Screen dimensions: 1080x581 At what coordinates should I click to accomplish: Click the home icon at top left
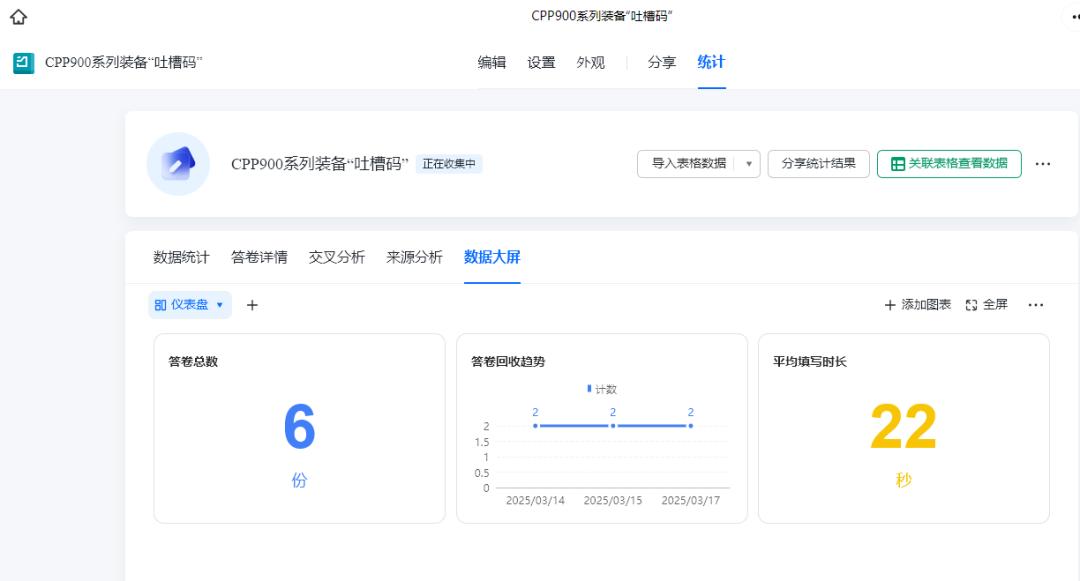pyautogui.click(x=18, y=17)
